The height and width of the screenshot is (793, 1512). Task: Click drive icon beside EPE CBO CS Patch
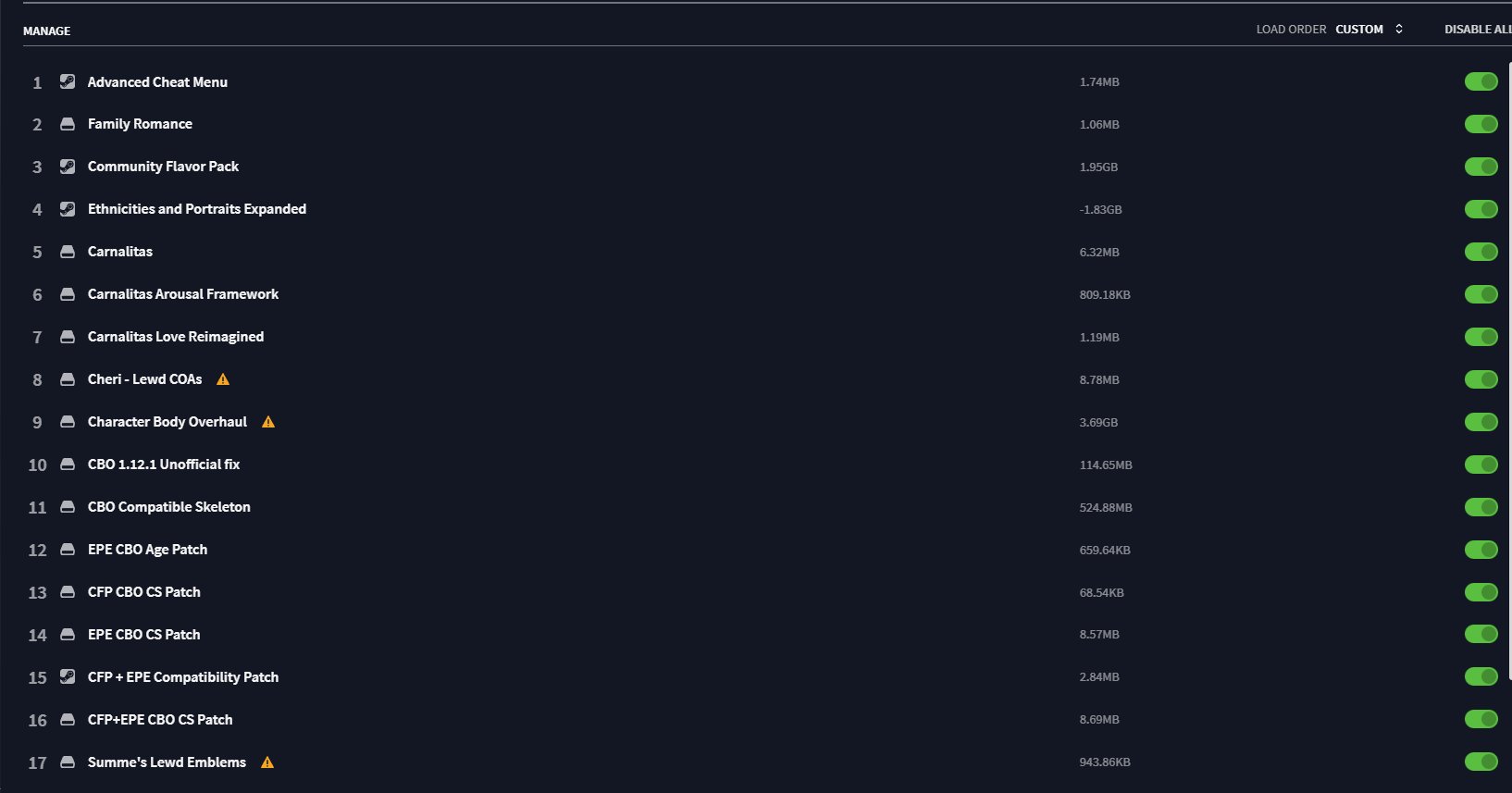point(68,635)
